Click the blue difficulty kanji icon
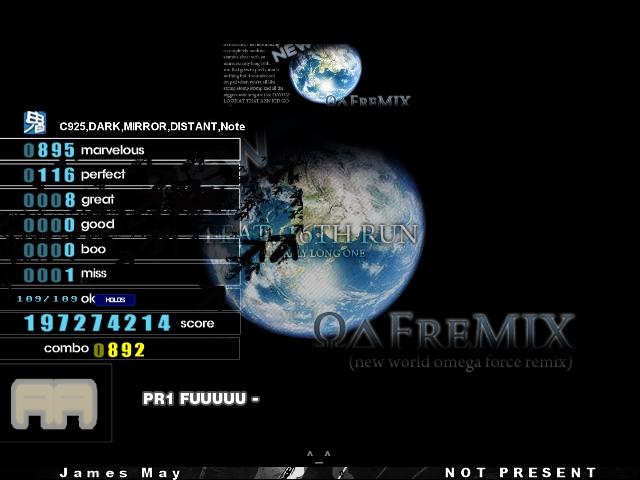 [x=35, y=122]
